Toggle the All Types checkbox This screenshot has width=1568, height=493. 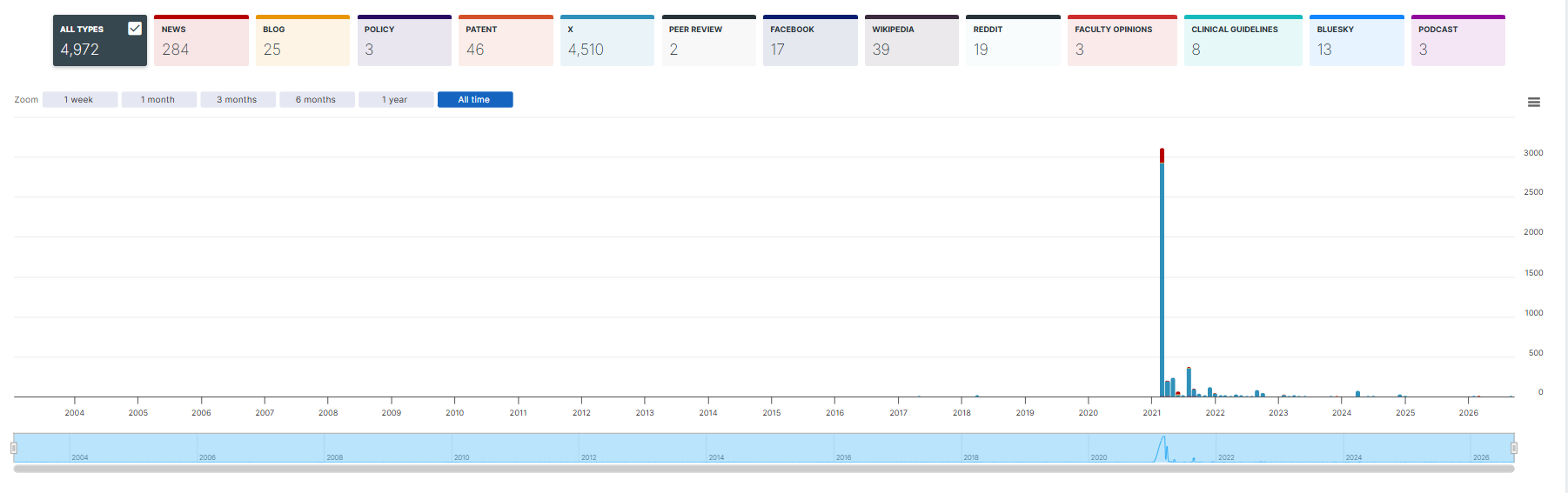135,29
